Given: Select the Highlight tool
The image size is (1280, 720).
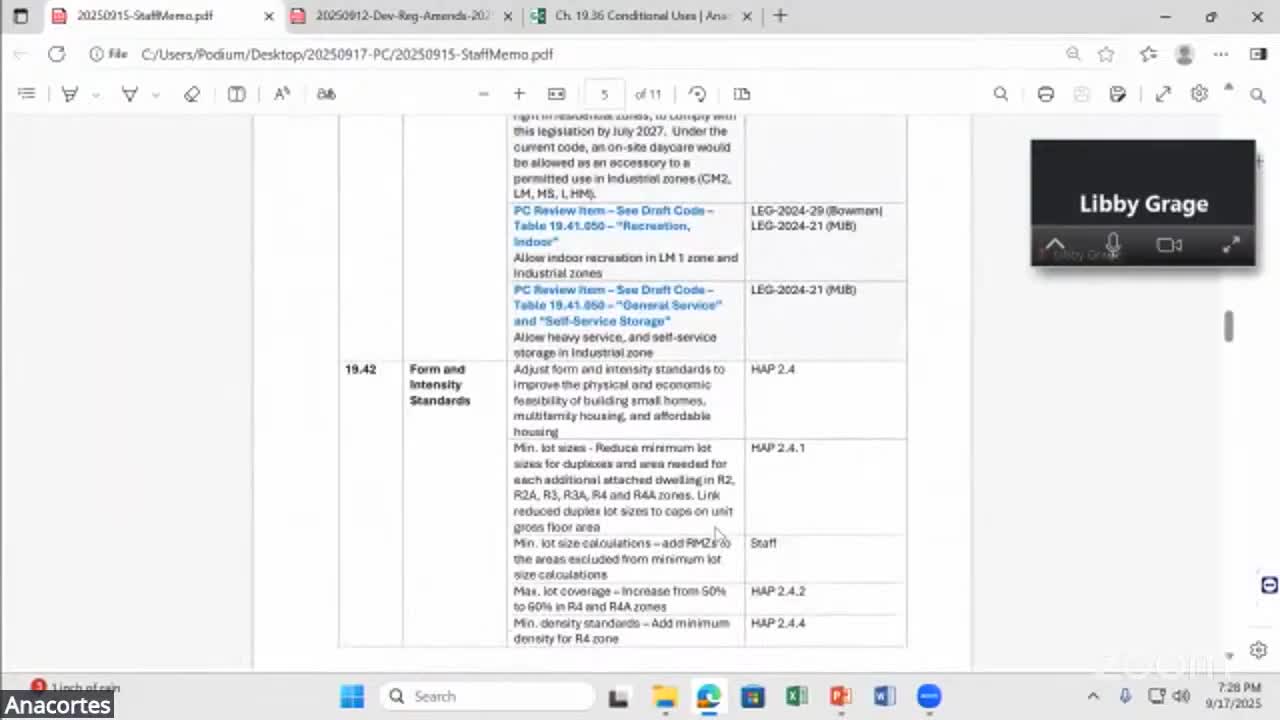Looking at the screenshot, I should [x=129, y=94].
